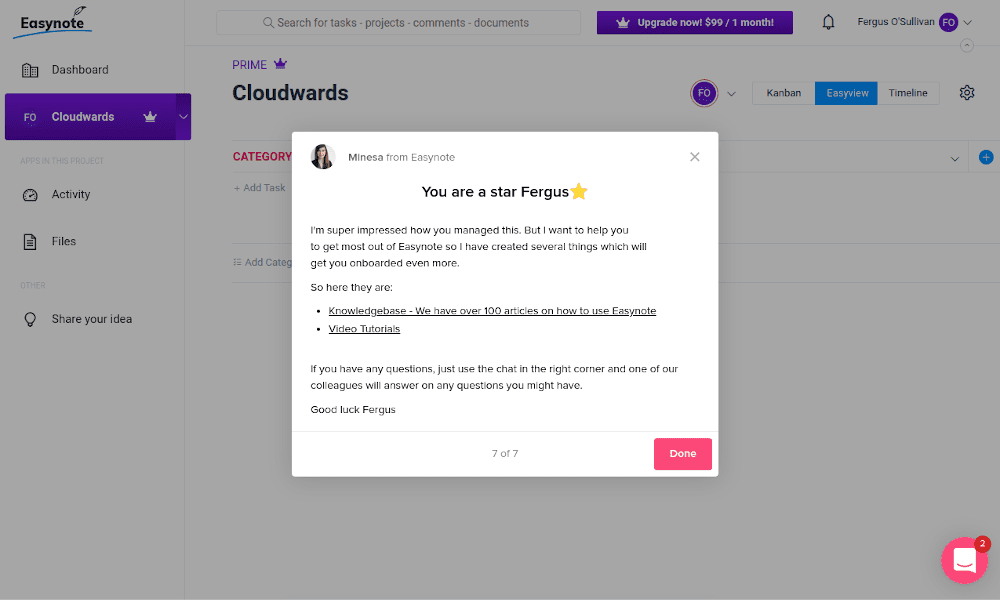This screenshot has height=600, width=1000.
Task: Close the onboarding dialog with X
Action: (x=695, y=157)
